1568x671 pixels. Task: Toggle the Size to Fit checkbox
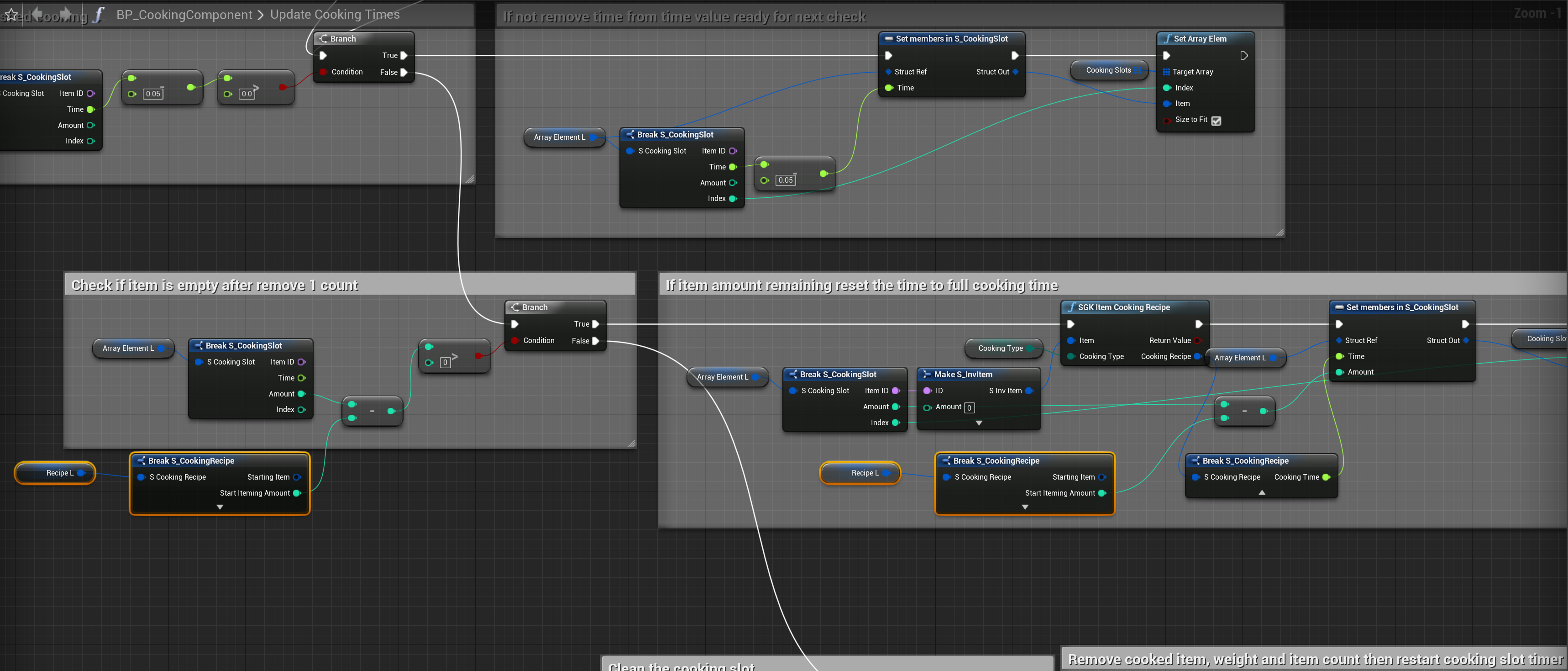pos(1216,121)
